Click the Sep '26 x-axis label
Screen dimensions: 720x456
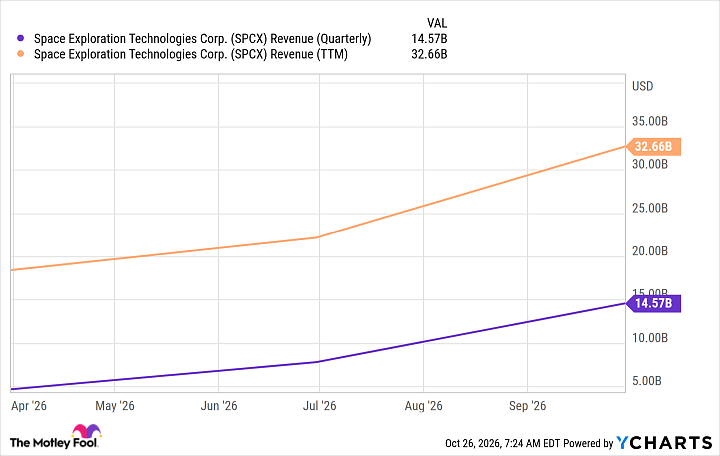528,406
